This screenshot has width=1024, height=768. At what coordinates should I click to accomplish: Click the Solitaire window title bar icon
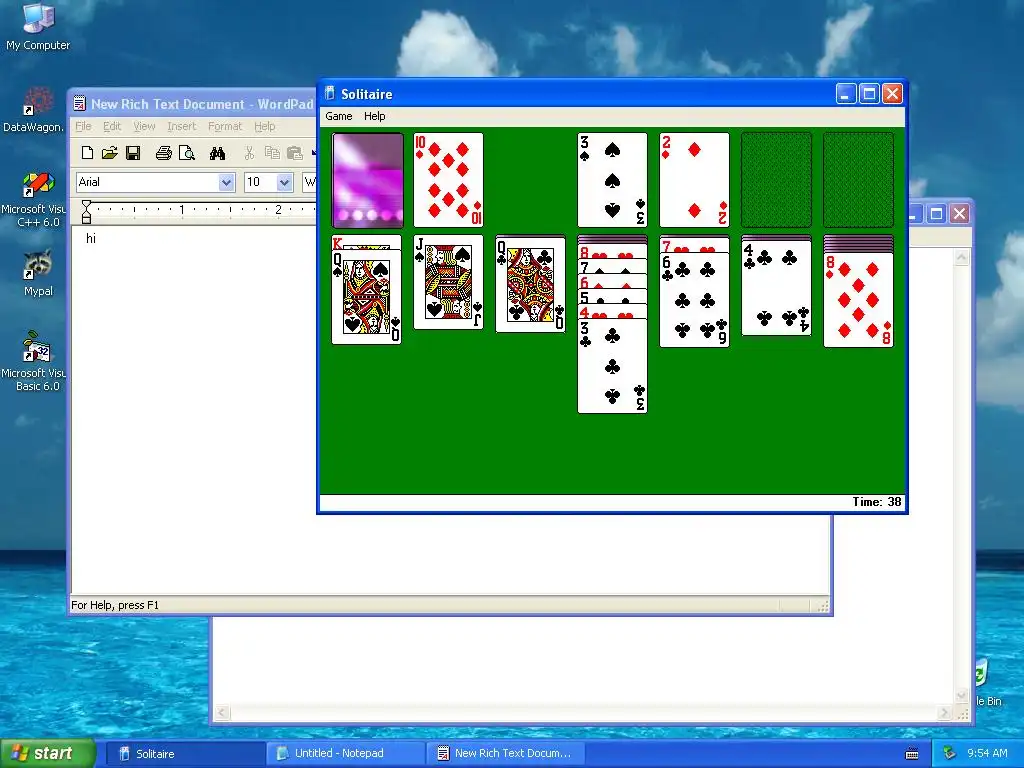330,94
